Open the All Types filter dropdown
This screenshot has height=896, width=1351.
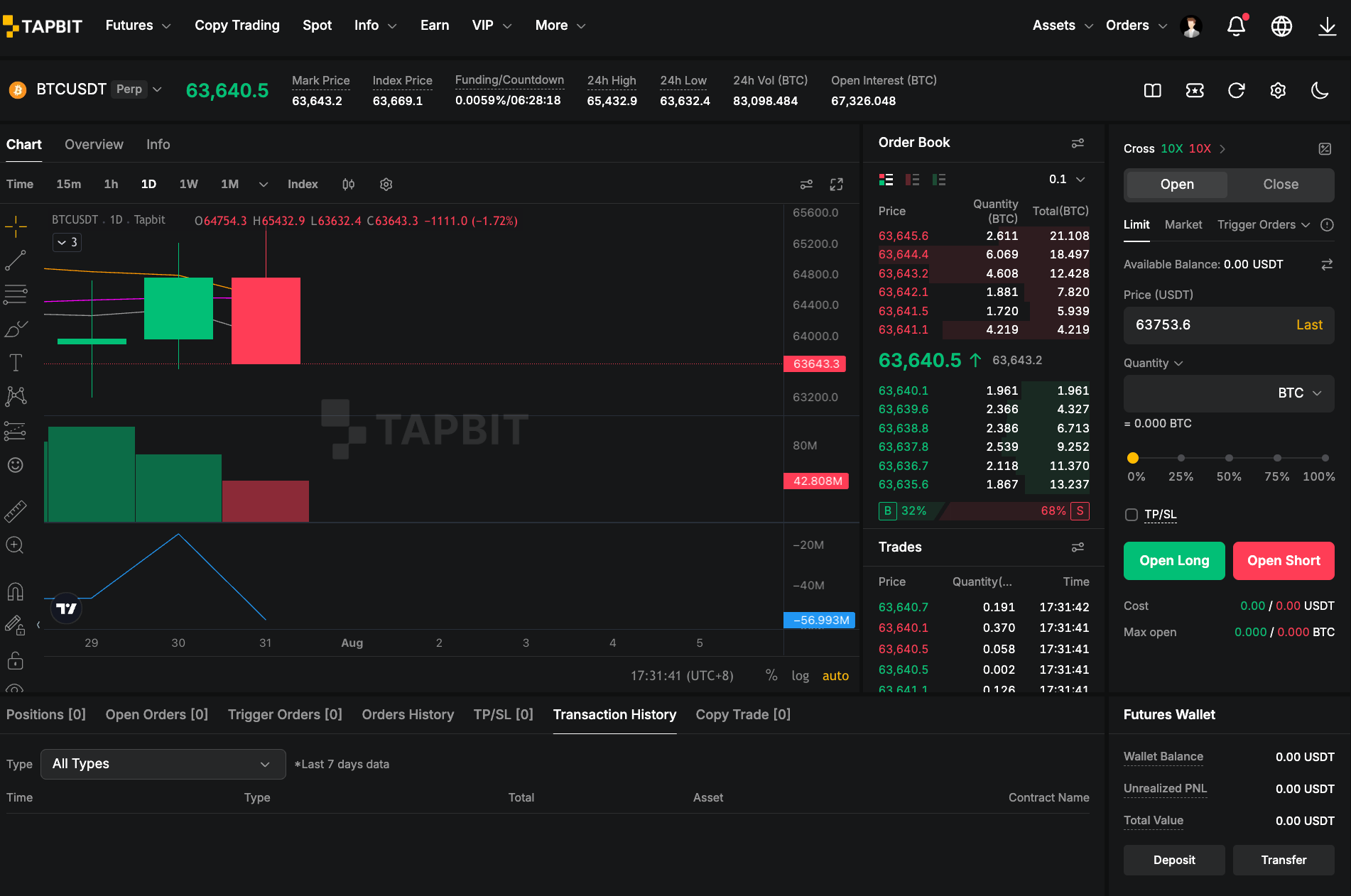(x=163, y=765)
